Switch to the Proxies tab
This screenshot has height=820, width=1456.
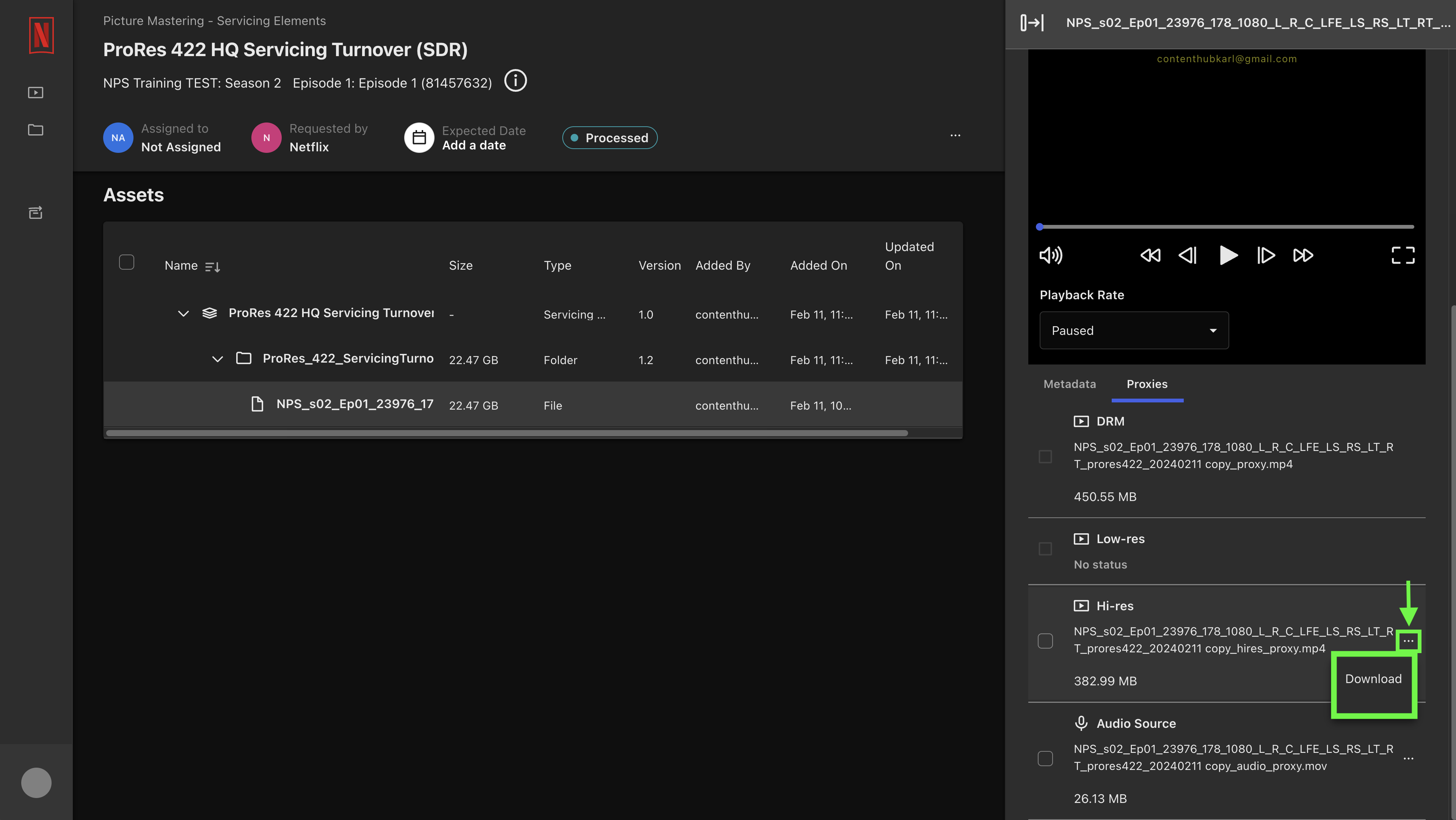click(x=1147, y=384)
